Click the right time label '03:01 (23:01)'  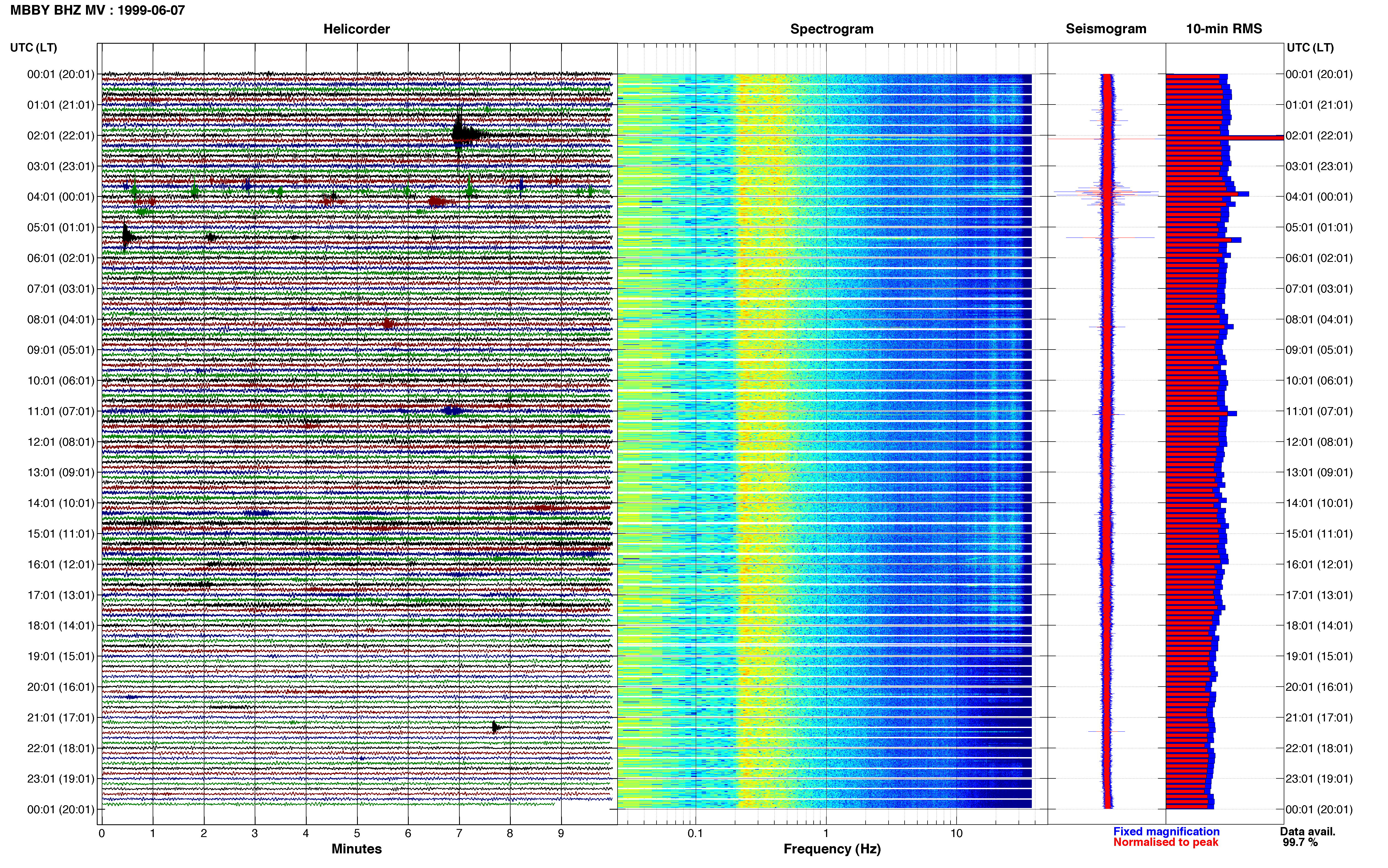click(1319, 166)
